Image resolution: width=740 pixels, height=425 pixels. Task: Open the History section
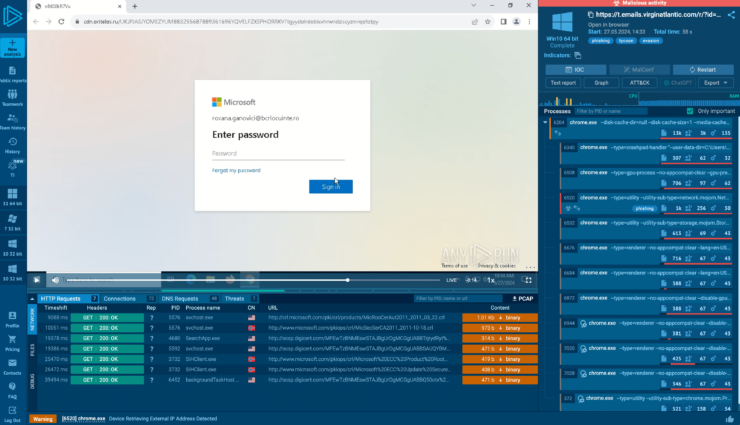[x=12, y=145]
